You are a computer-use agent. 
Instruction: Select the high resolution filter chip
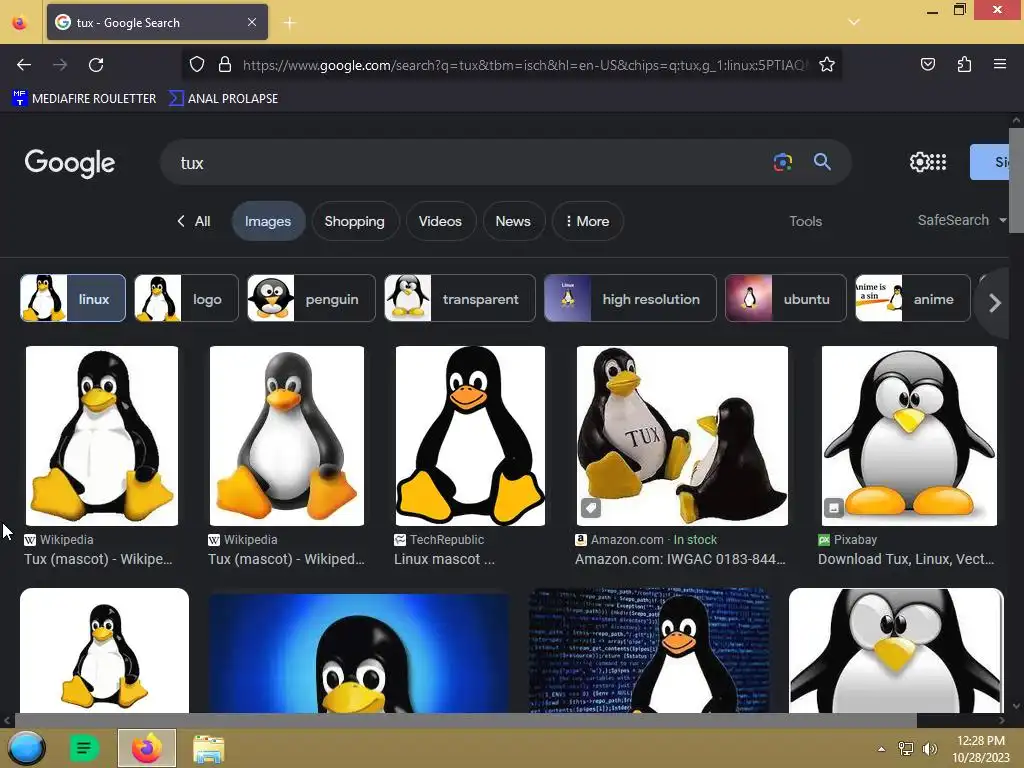[x=630, y=298]
